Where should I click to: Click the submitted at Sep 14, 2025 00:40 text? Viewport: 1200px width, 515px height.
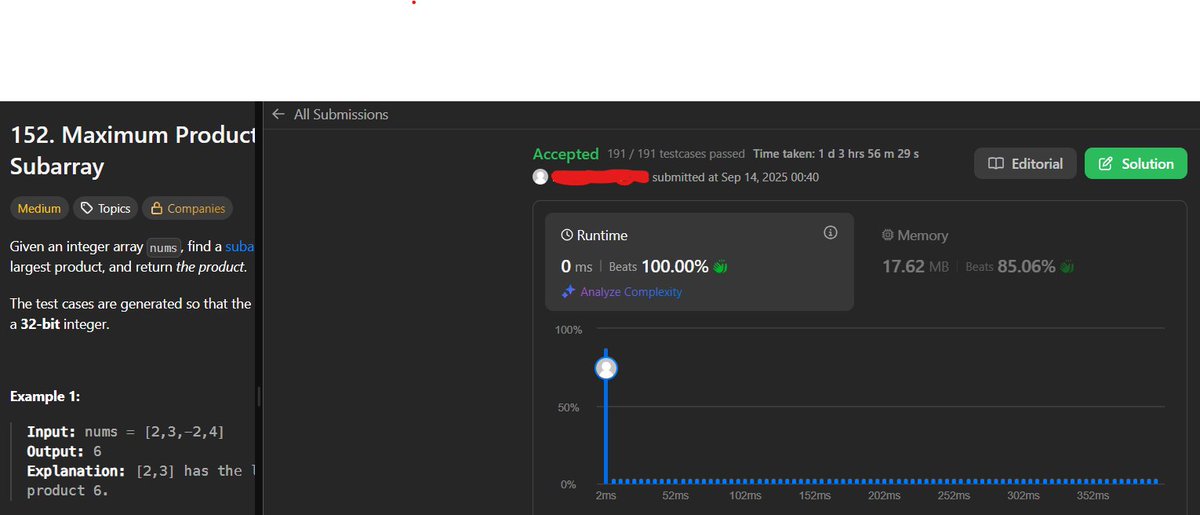[735, 177]
